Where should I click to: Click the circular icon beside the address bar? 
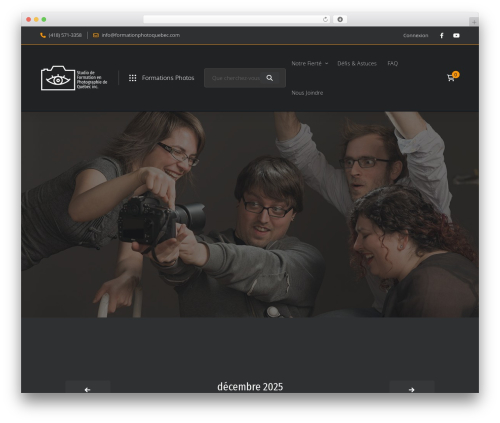[340, 19]
